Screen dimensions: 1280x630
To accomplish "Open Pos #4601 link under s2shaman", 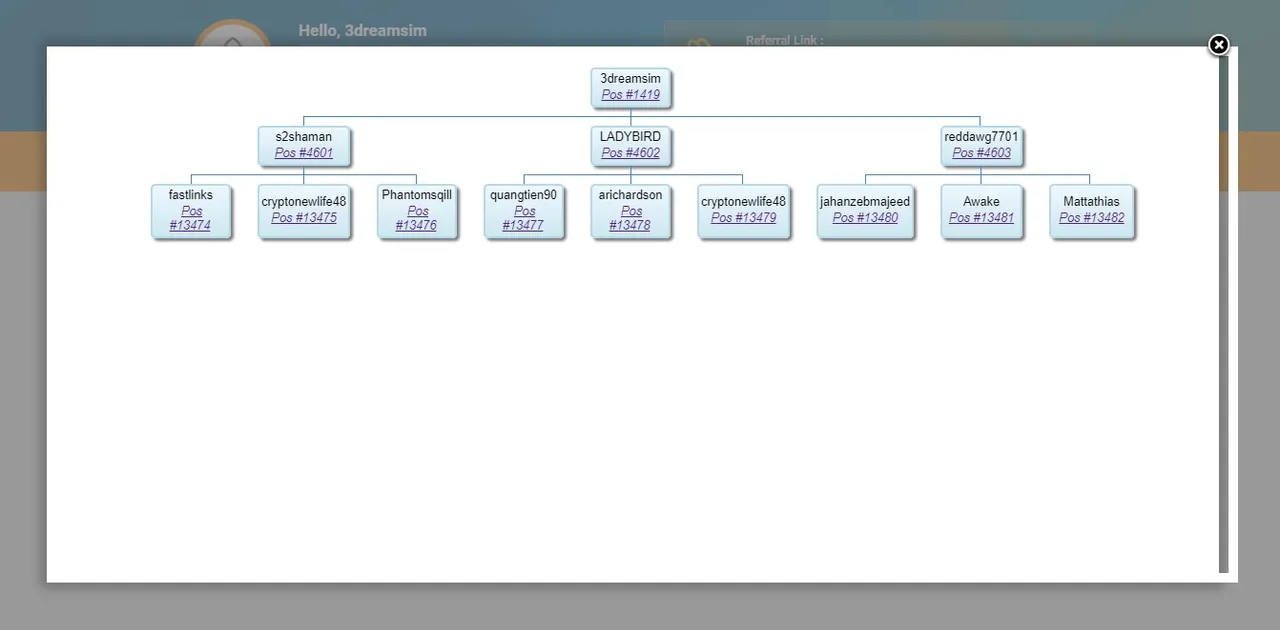I will pos(304,153).
